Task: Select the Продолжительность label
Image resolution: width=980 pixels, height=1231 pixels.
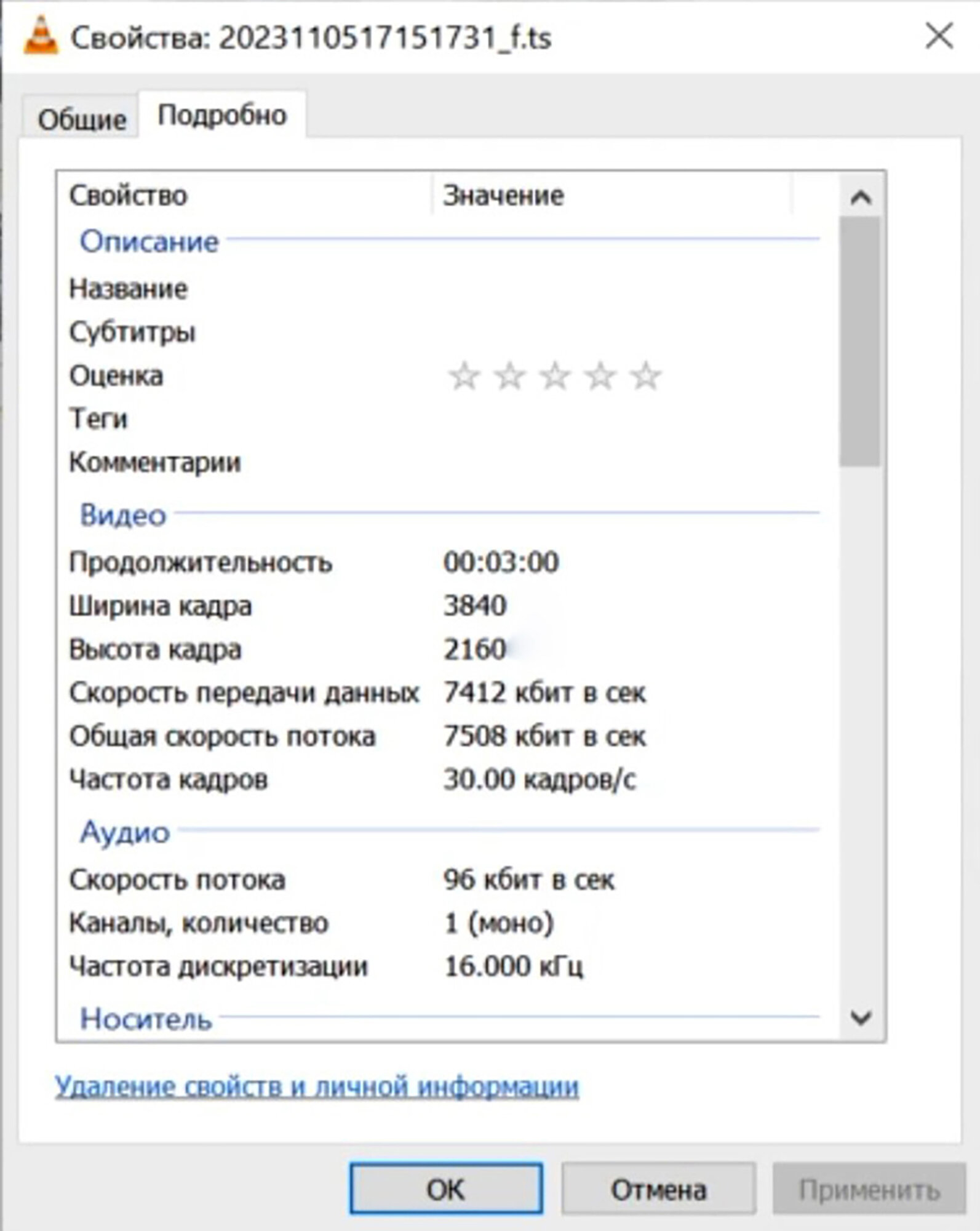Action: (x=201, y=563)
